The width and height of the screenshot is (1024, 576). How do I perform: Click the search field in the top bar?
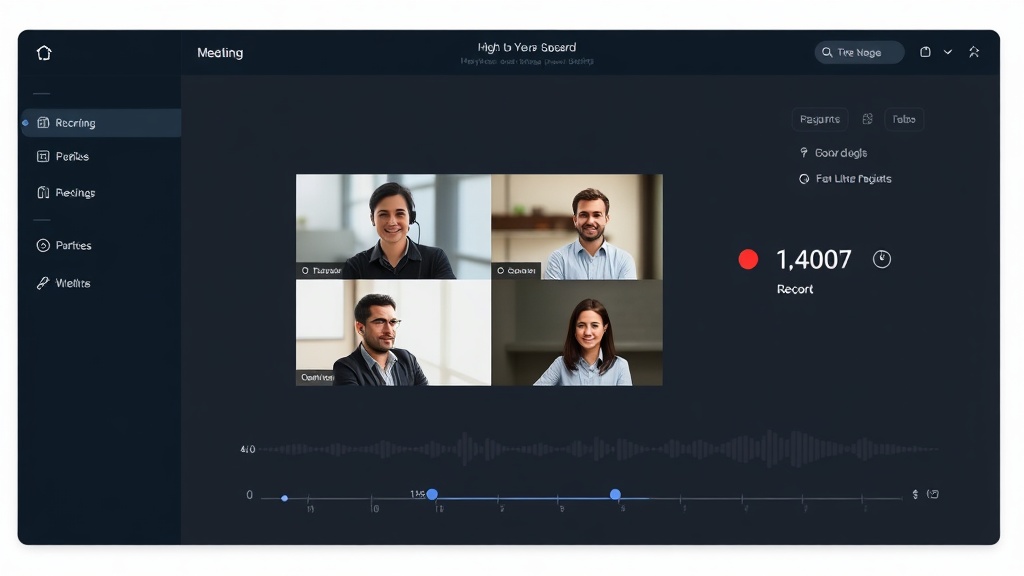coord(858,51)
